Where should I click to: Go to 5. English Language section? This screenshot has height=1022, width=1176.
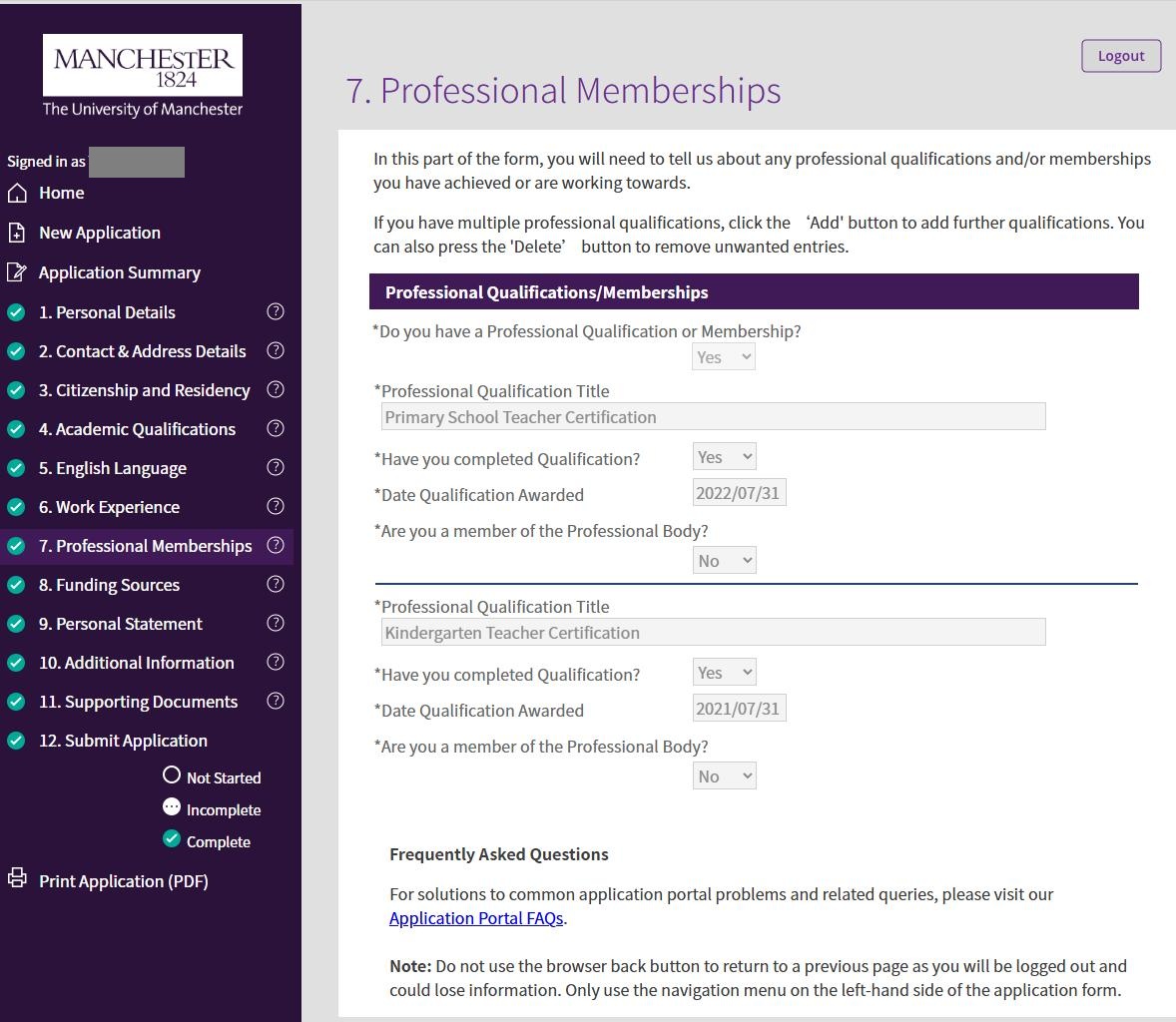click(x=112, y=468)
